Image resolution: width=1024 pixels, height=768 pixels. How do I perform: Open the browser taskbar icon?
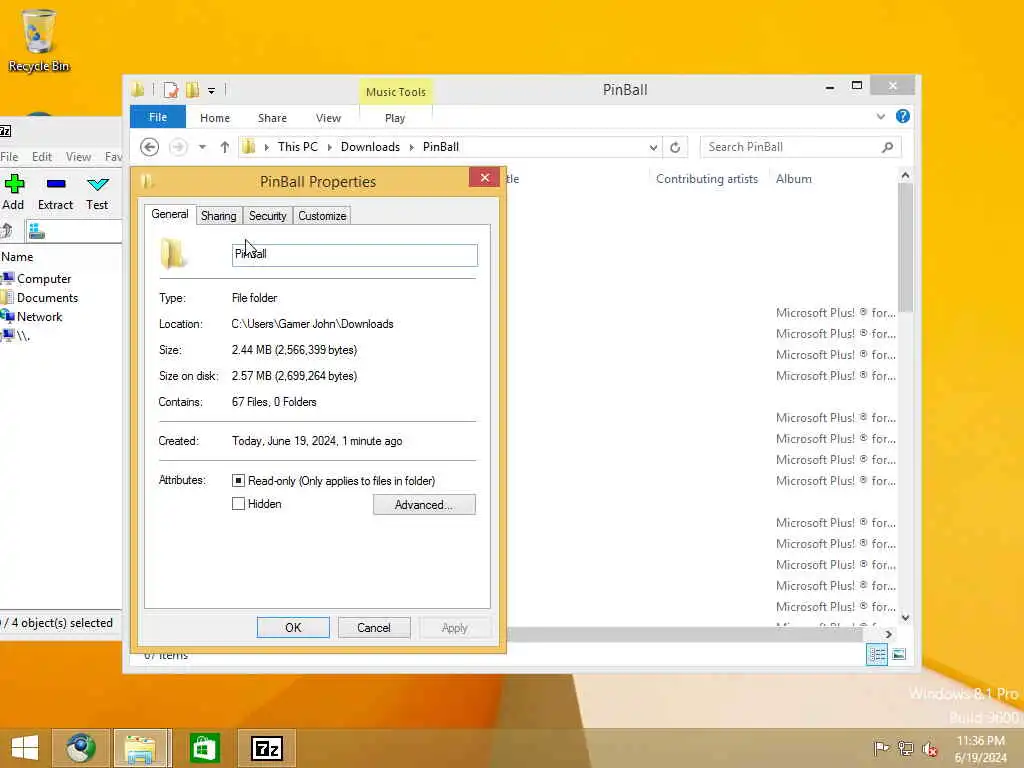coord(80,748)
